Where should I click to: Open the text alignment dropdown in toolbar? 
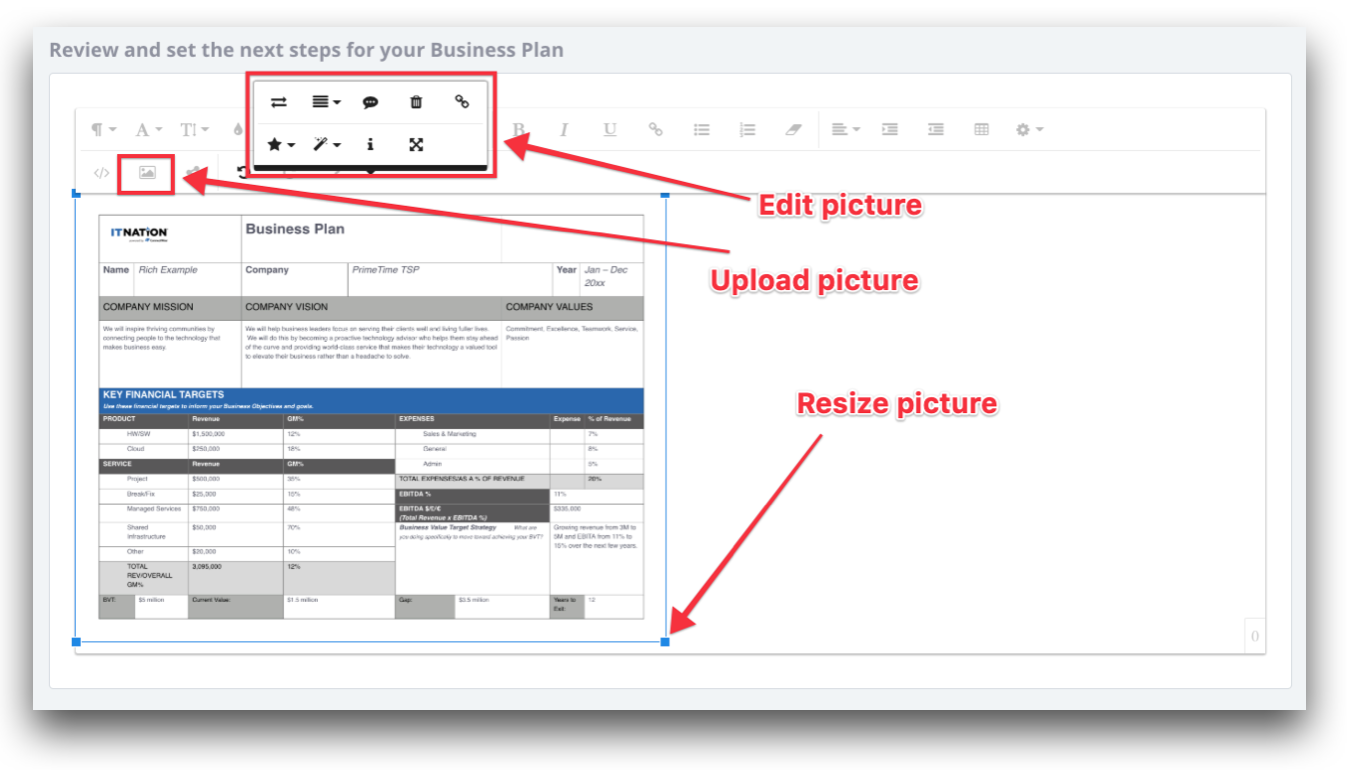pos(846,130)
